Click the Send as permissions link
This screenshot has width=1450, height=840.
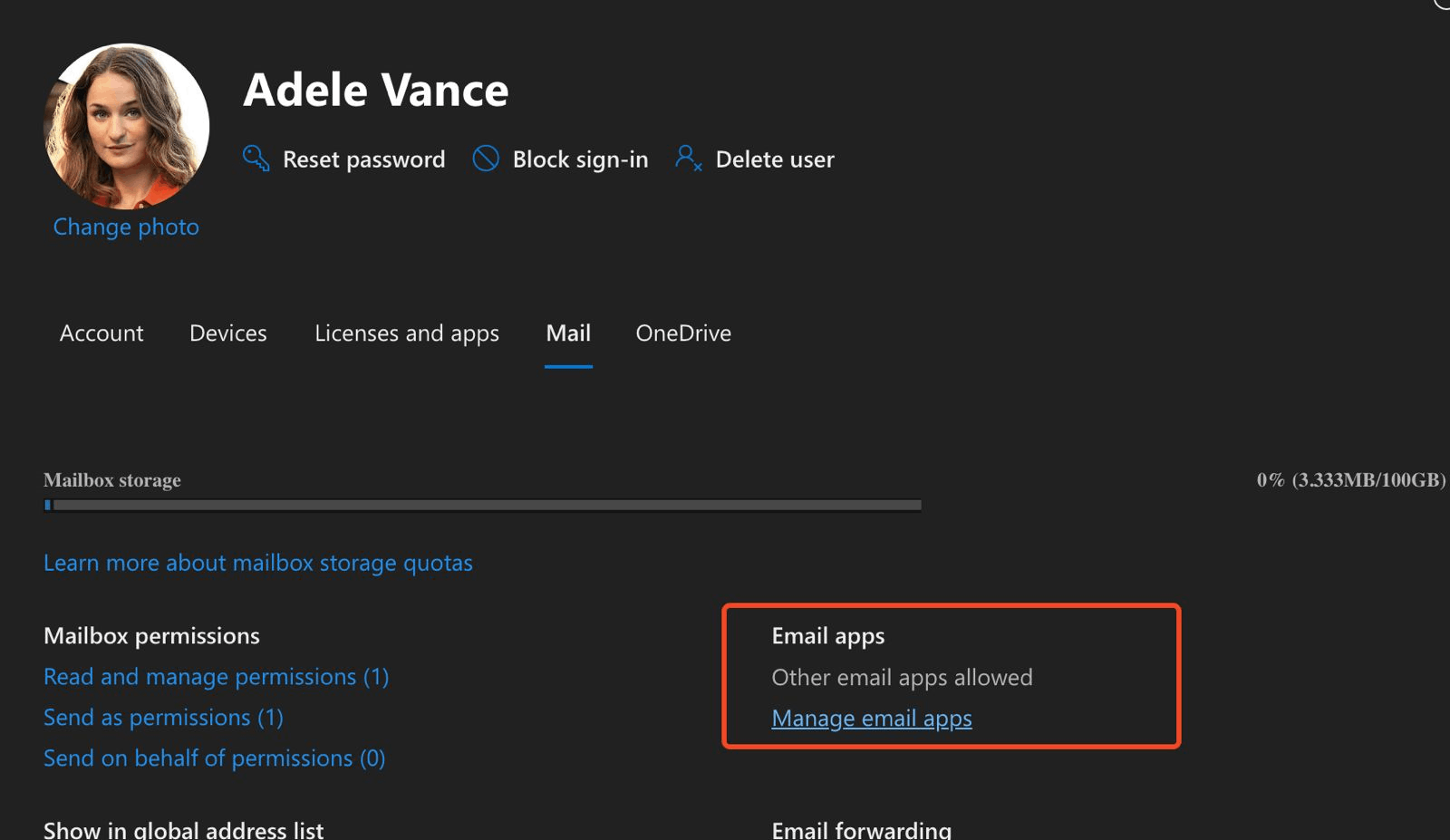pyautogui.click(x=163, y=718)
